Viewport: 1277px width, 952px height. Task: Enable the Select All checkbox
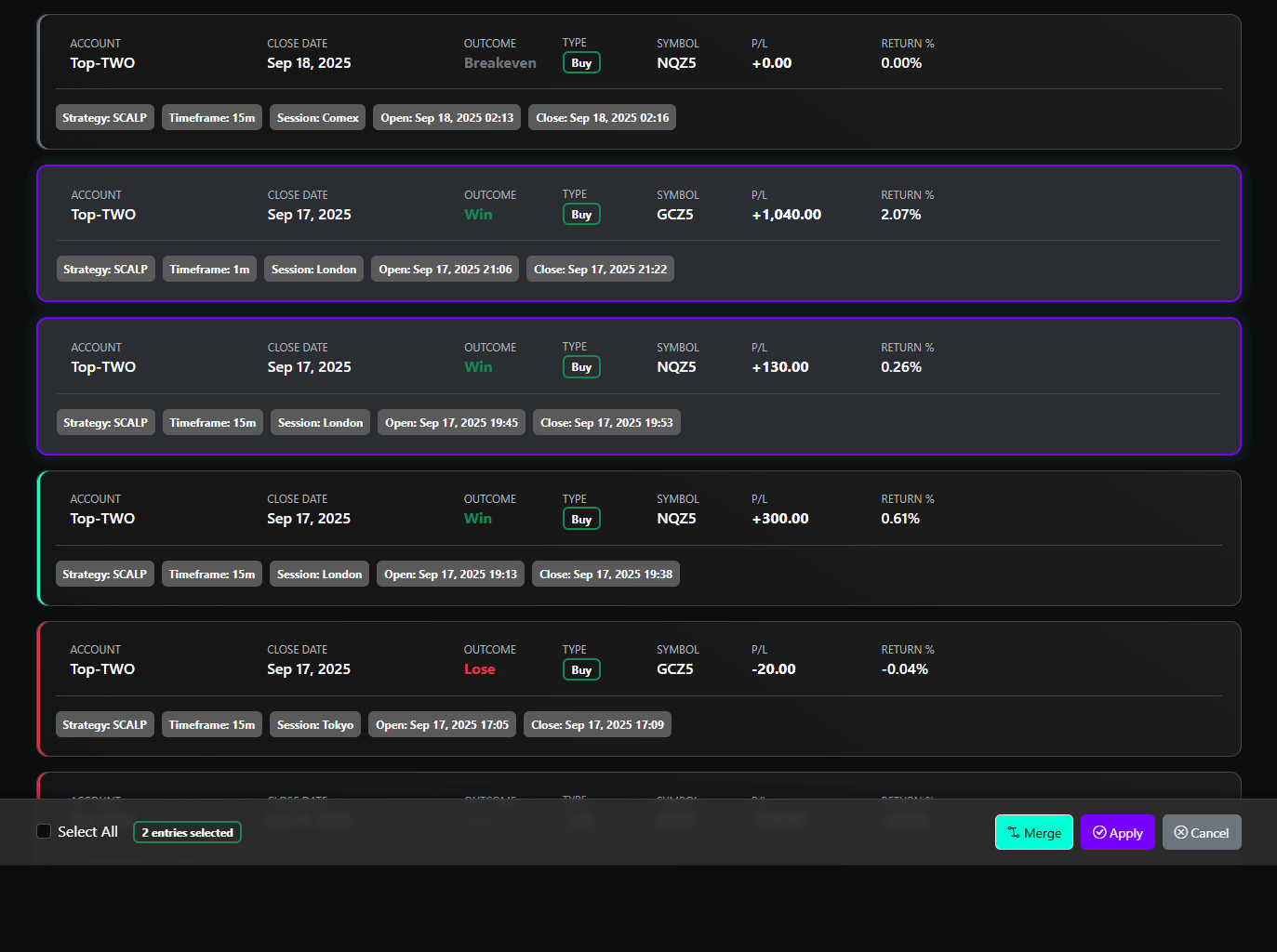[44, 830]
